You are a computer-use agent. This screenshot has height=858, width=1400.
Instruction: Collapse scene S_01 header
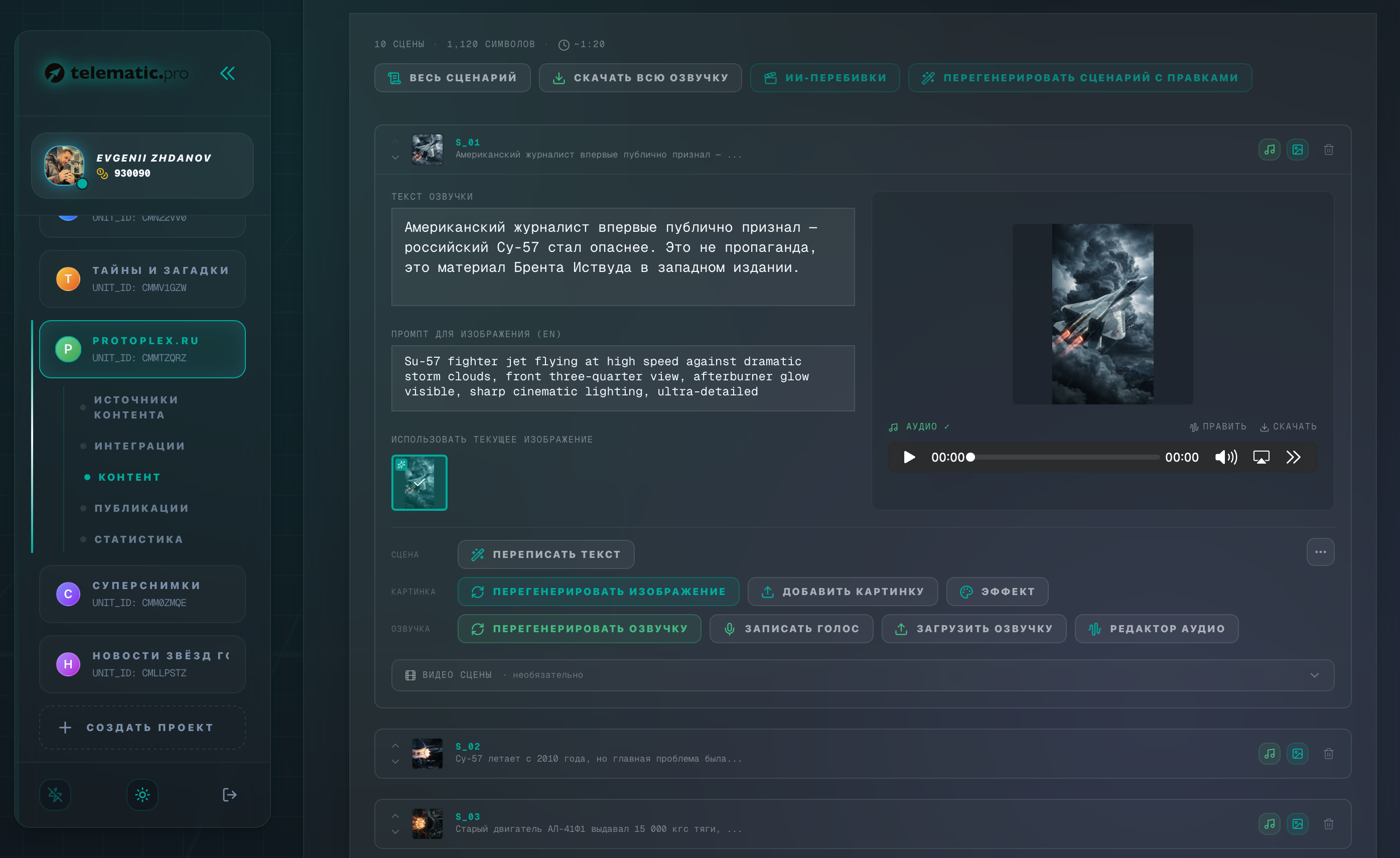pyautogui.click(x=862, y=150)
